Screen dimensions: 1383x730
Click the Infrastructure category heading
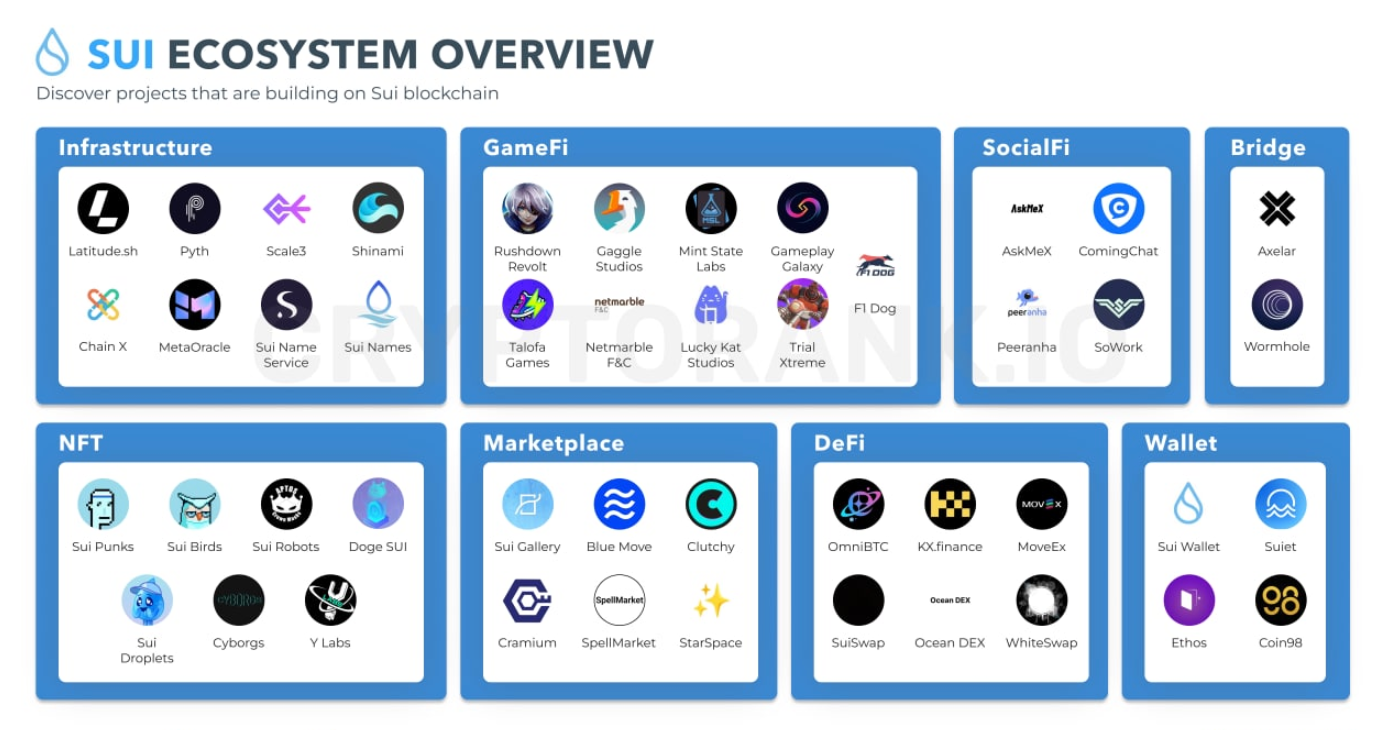click(x=135, y=147)
